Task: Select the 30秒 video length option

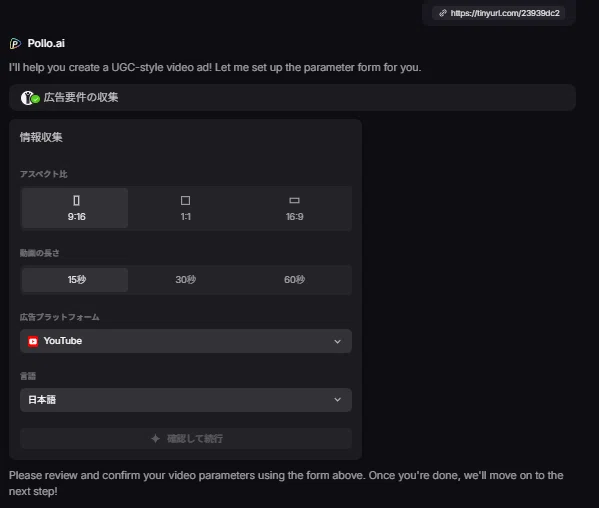Action: pyautogui.click(x=186, y=280)
